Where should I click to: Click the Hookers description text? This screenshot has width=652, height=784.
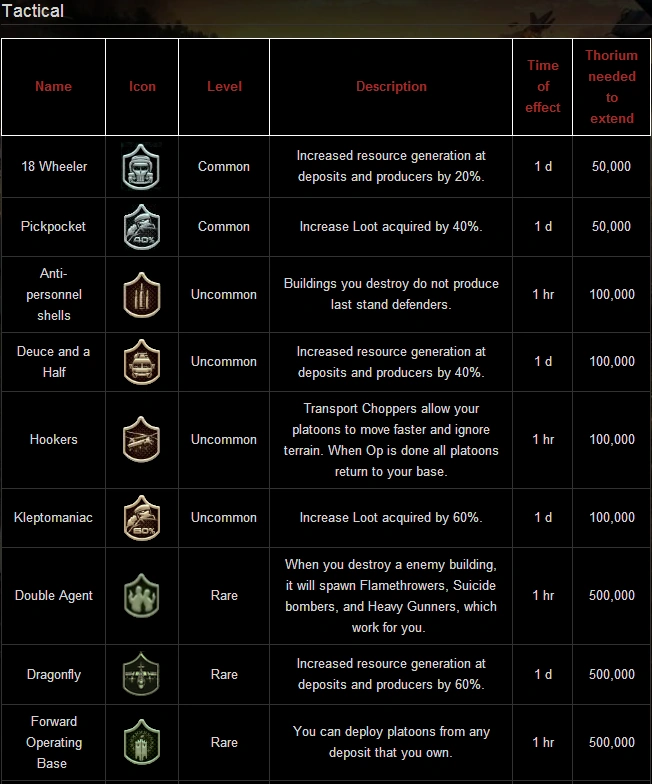[x=391, y=440]
